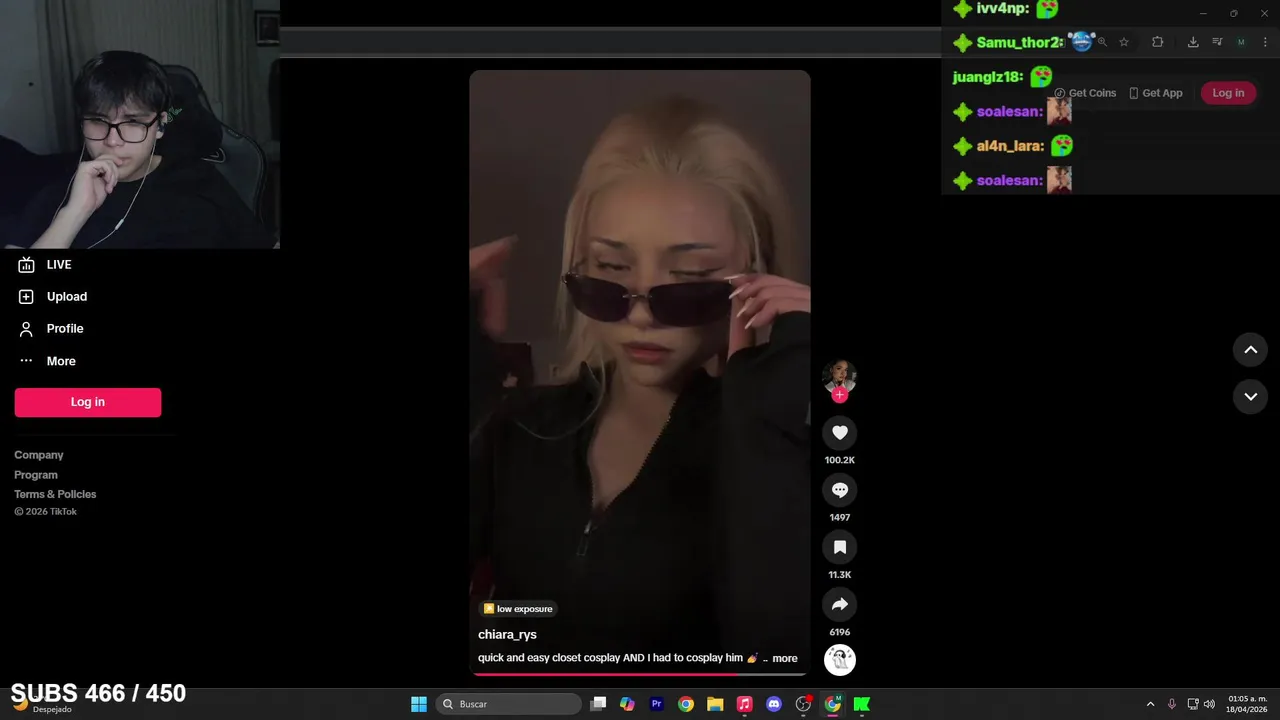Viewport: 1280px width, 720px height.
Task: Click Get App in the header
Action: tap(1155, 93)
